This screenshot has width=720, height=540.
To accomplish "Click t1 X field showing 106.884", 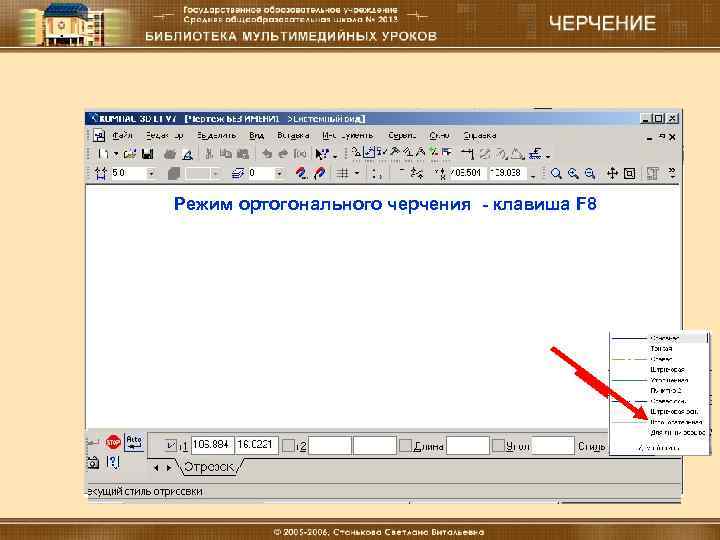I will tap(212, 445).
